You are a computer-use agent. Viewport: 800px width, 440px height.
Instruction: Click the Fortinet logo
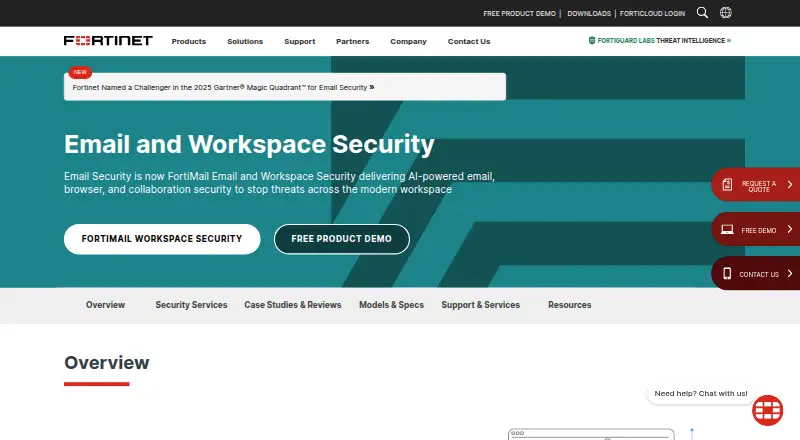click(108, 41)
